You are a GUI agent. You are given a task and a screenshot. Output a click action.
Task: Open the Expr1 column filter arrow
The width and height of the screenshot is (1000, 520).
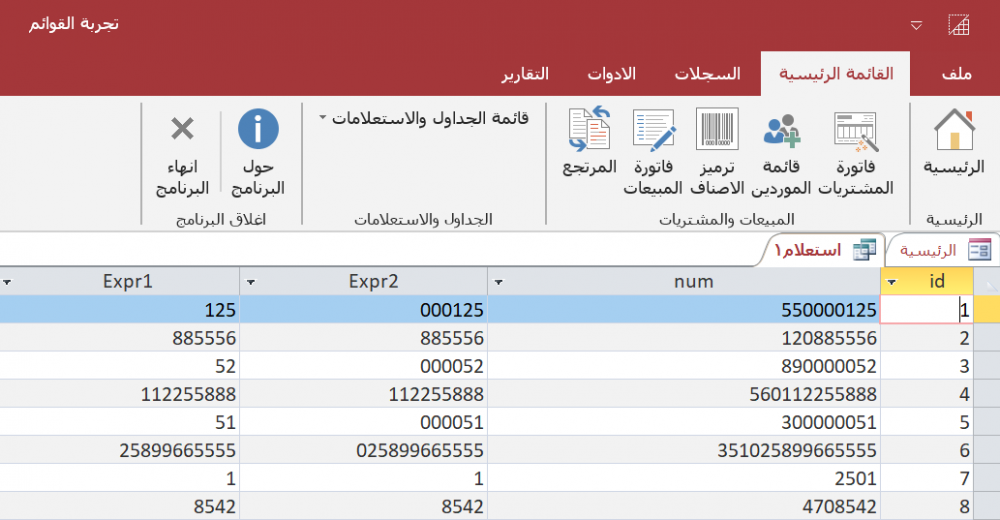[8, 282]
